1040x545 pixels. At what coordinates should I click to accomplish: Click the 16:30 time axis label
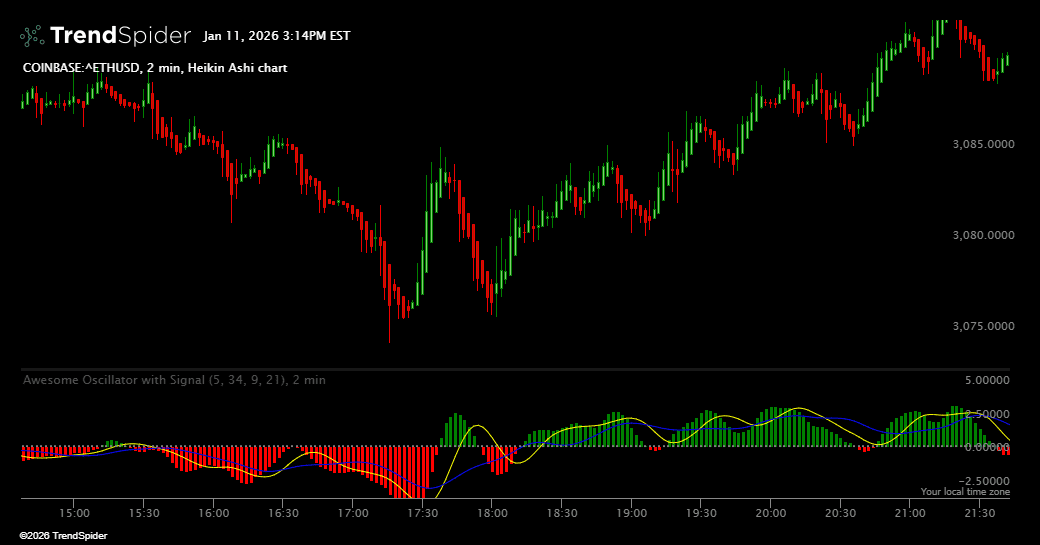coord(283,513)
